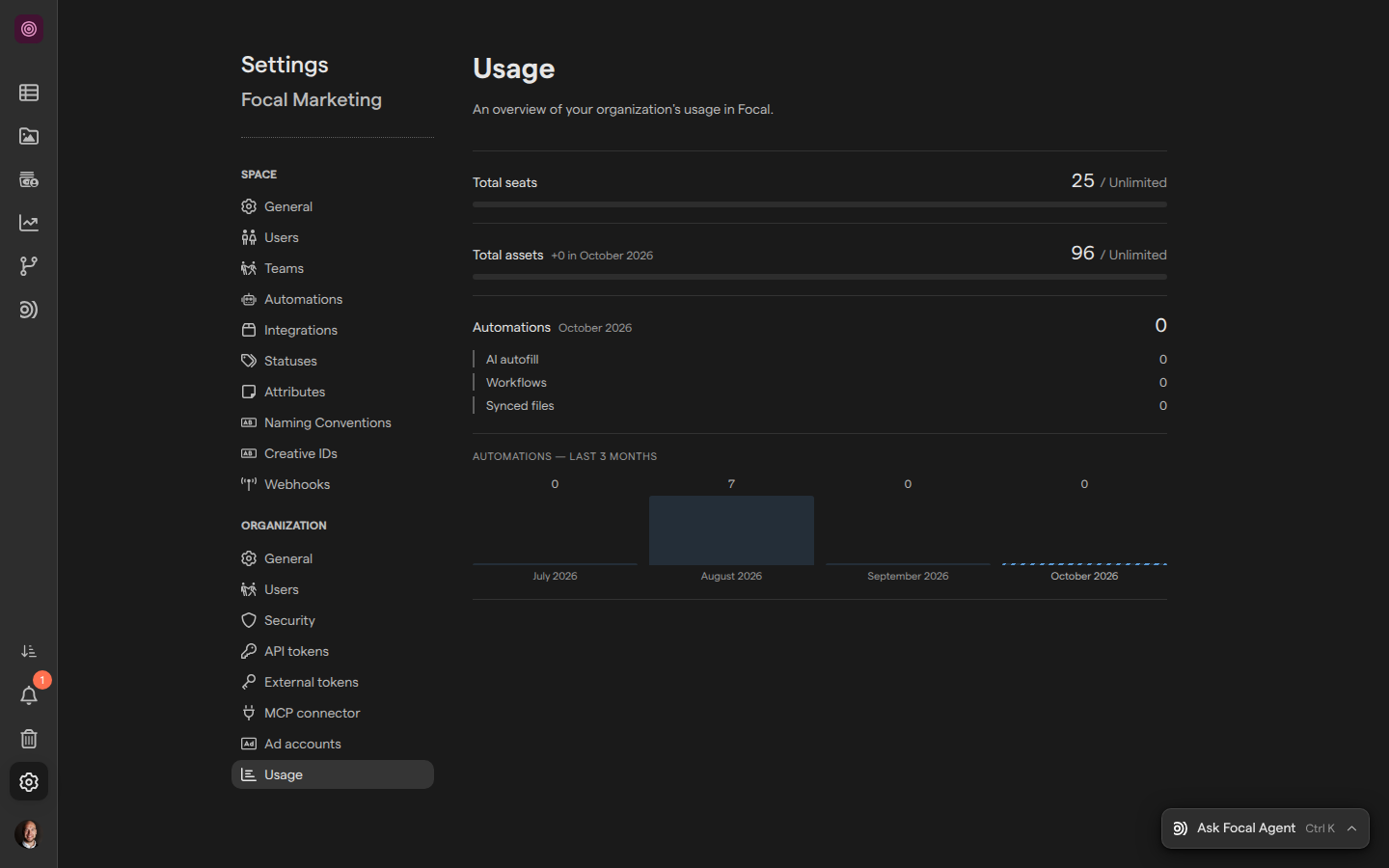Viewport: 1389px width, 868px height.
Task: Click the "25 / Unlimited" seats value
Action: (1119, 181)
